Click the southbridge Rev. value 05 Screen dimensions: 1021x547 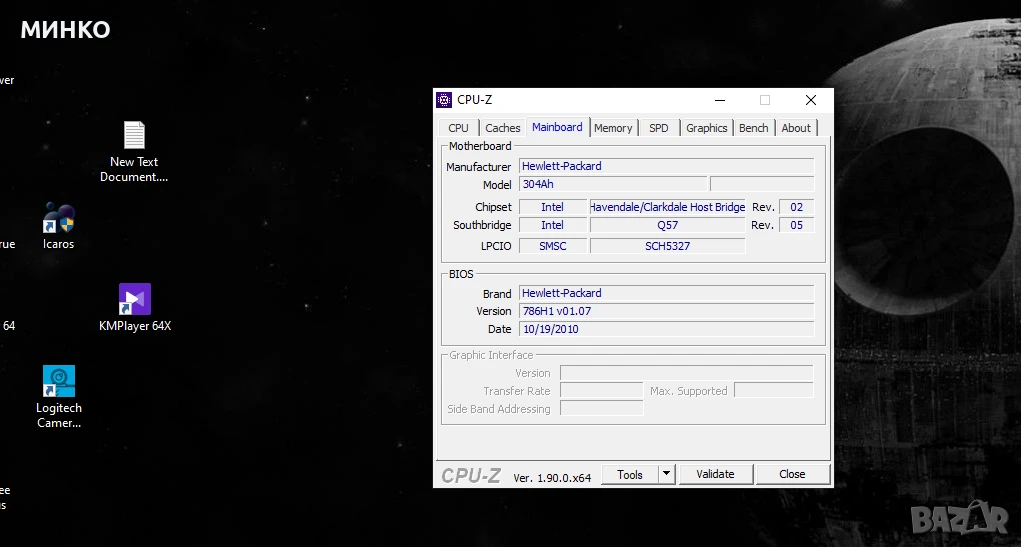[x=796, y=225]
